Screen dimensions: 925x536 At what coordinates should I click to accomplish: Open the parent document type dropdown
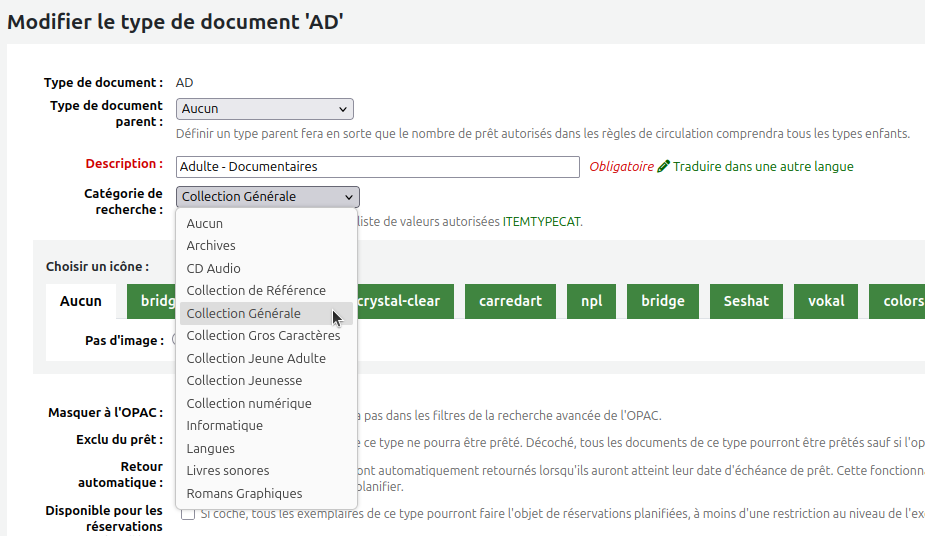(264, 109)
